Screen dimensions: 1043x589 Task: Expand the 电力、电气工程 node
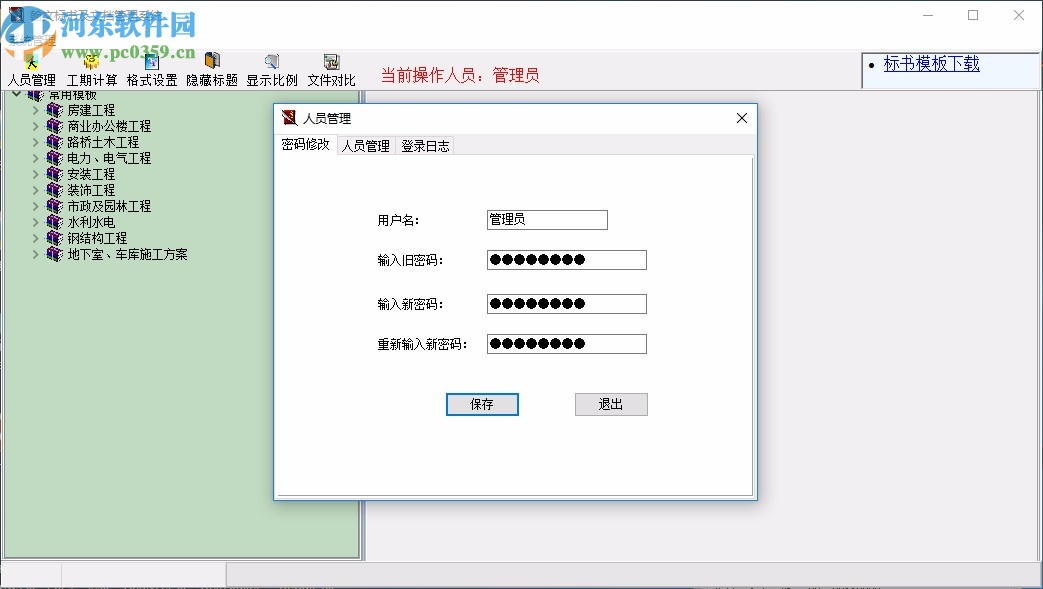pyautogui.click(x=36, y=157)
